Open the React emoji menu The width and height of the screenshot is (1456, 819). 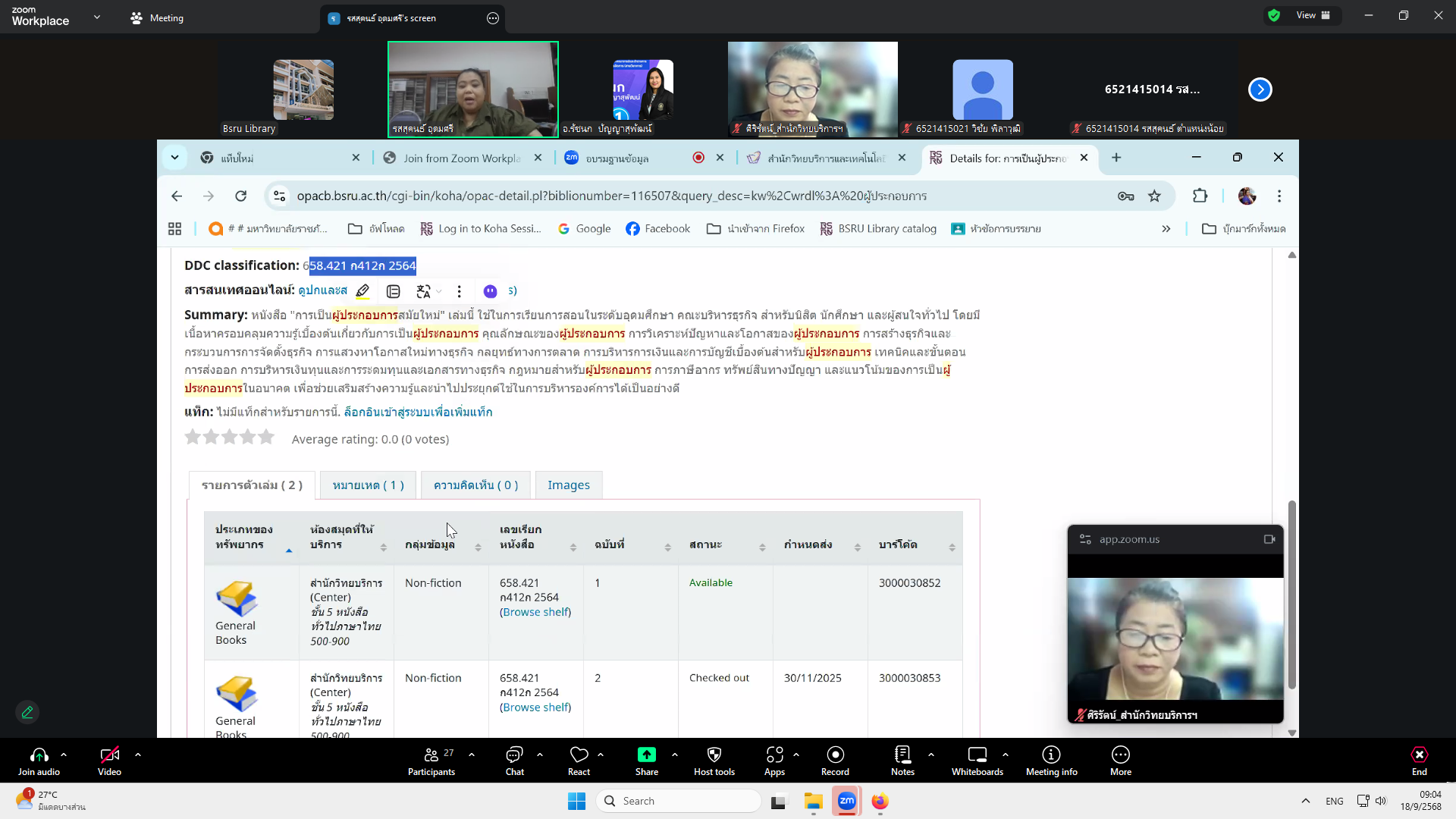pyautogui.click(x=579, y=761)
